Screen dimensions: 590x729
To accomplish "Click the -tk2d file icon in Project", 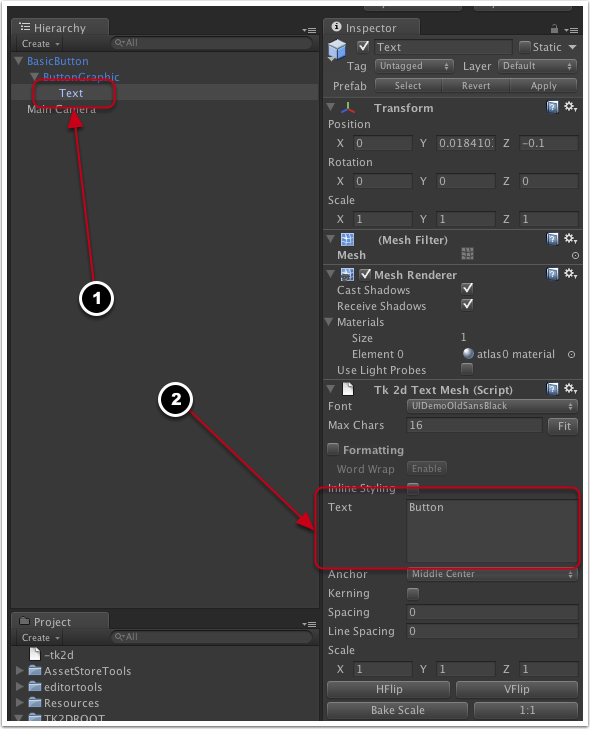I will (35, 654).
